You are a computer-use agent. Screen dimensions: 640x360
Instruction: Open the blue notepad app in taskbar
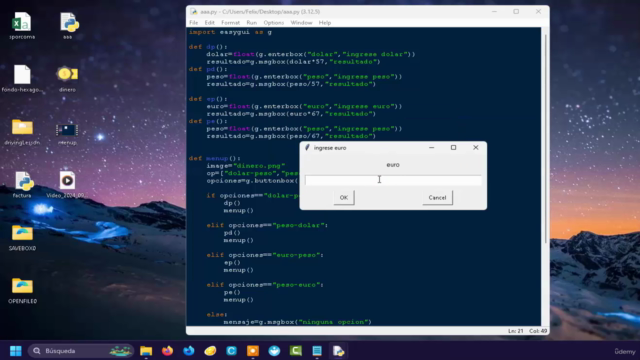(x=317, y=351)
